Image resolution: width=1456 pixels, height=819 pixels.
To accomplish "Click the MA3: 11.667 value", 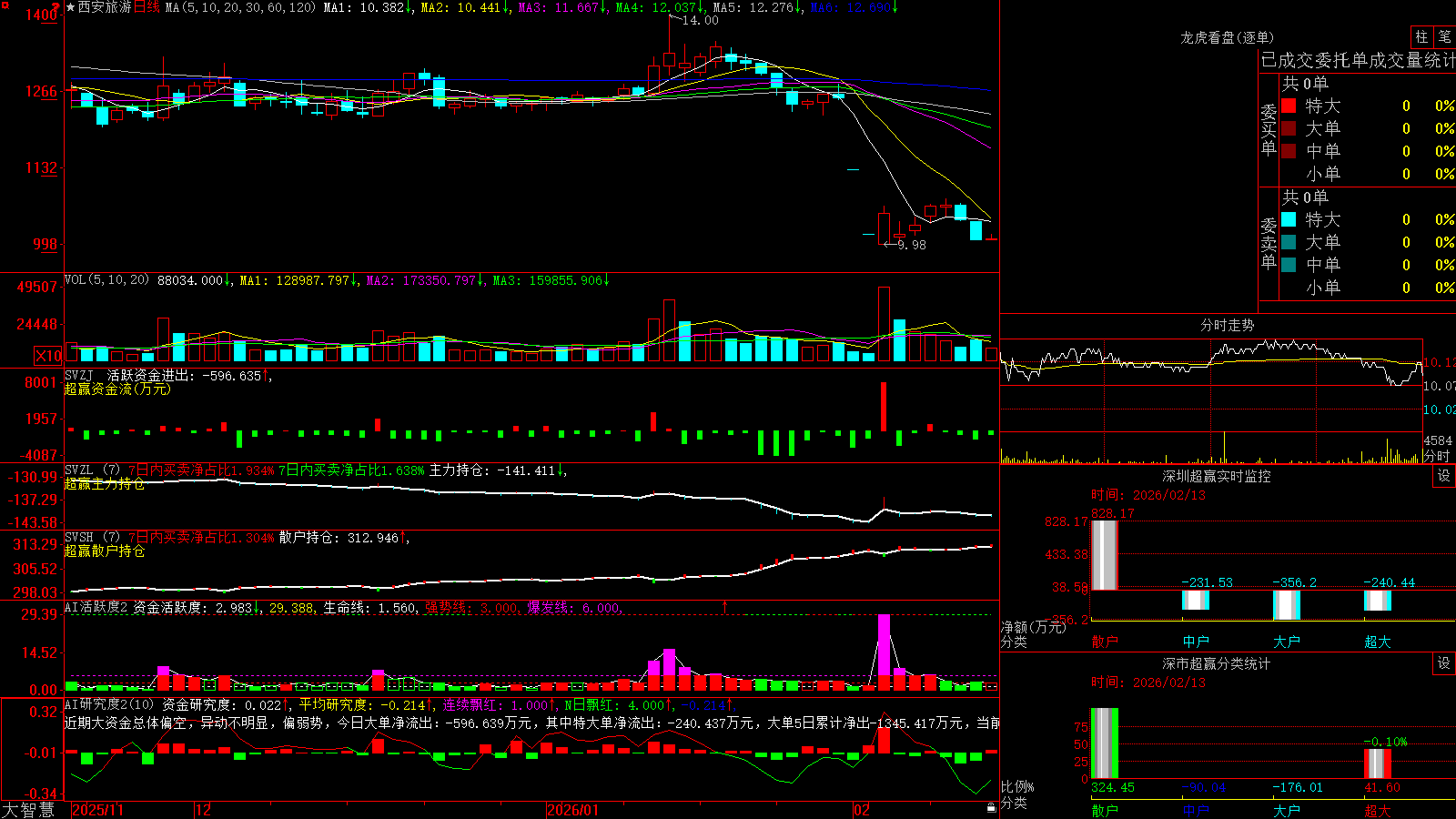I will [x=562, y=7].
